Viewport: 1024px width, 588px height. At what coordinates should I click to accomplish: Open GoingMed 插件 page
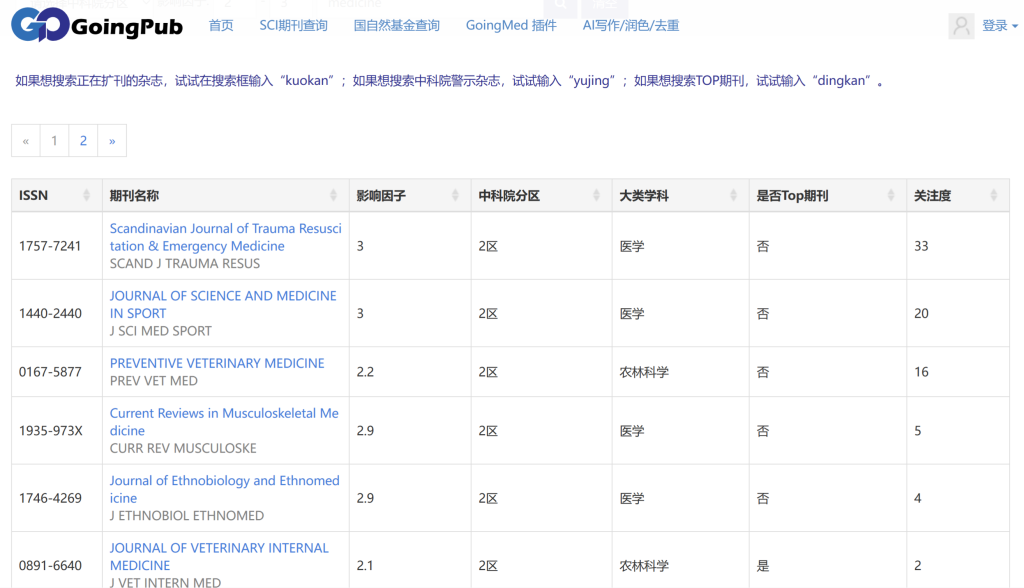click(x=511, y=25)
